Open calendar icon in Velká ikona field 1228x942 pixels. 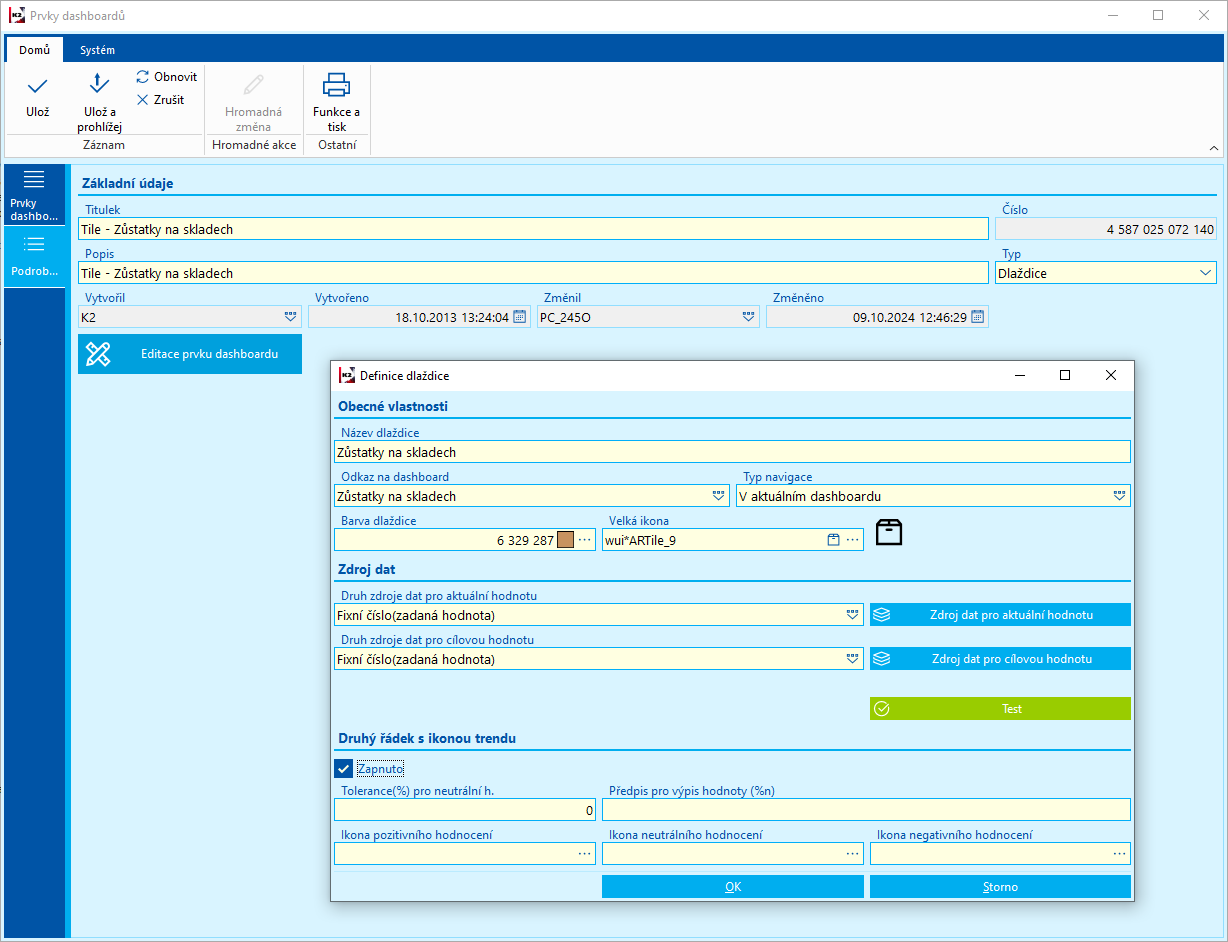pyautogui.click(x=833, y=540)
